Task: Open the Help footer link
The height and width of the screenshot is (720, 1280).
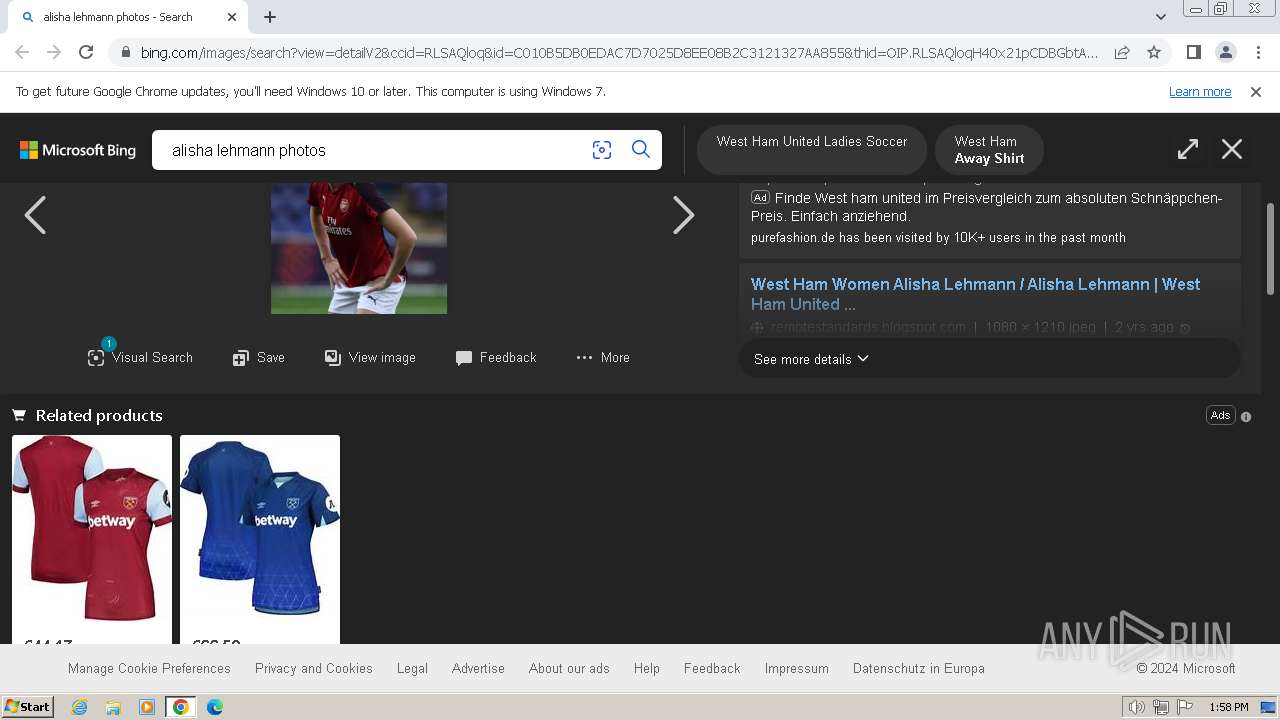Action: [647, 668]
